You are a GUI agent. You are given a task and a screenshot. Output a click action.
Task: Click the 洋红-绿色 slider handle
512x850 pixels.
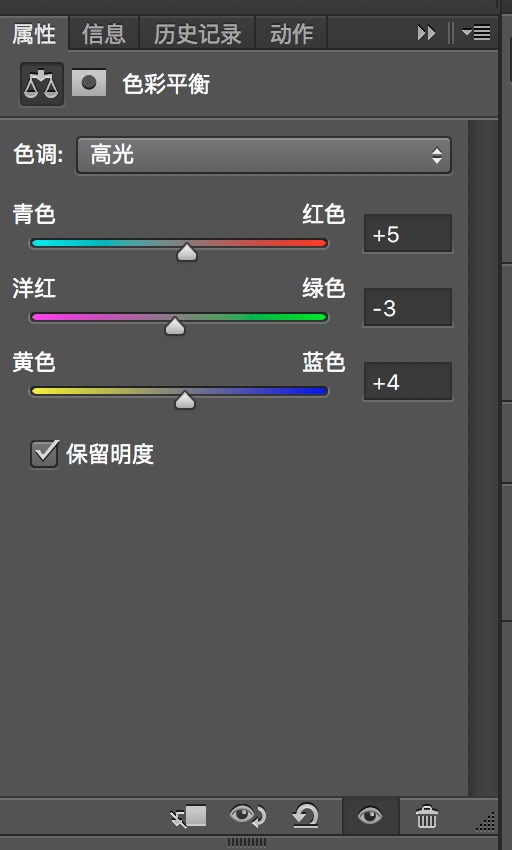(175, 326)
